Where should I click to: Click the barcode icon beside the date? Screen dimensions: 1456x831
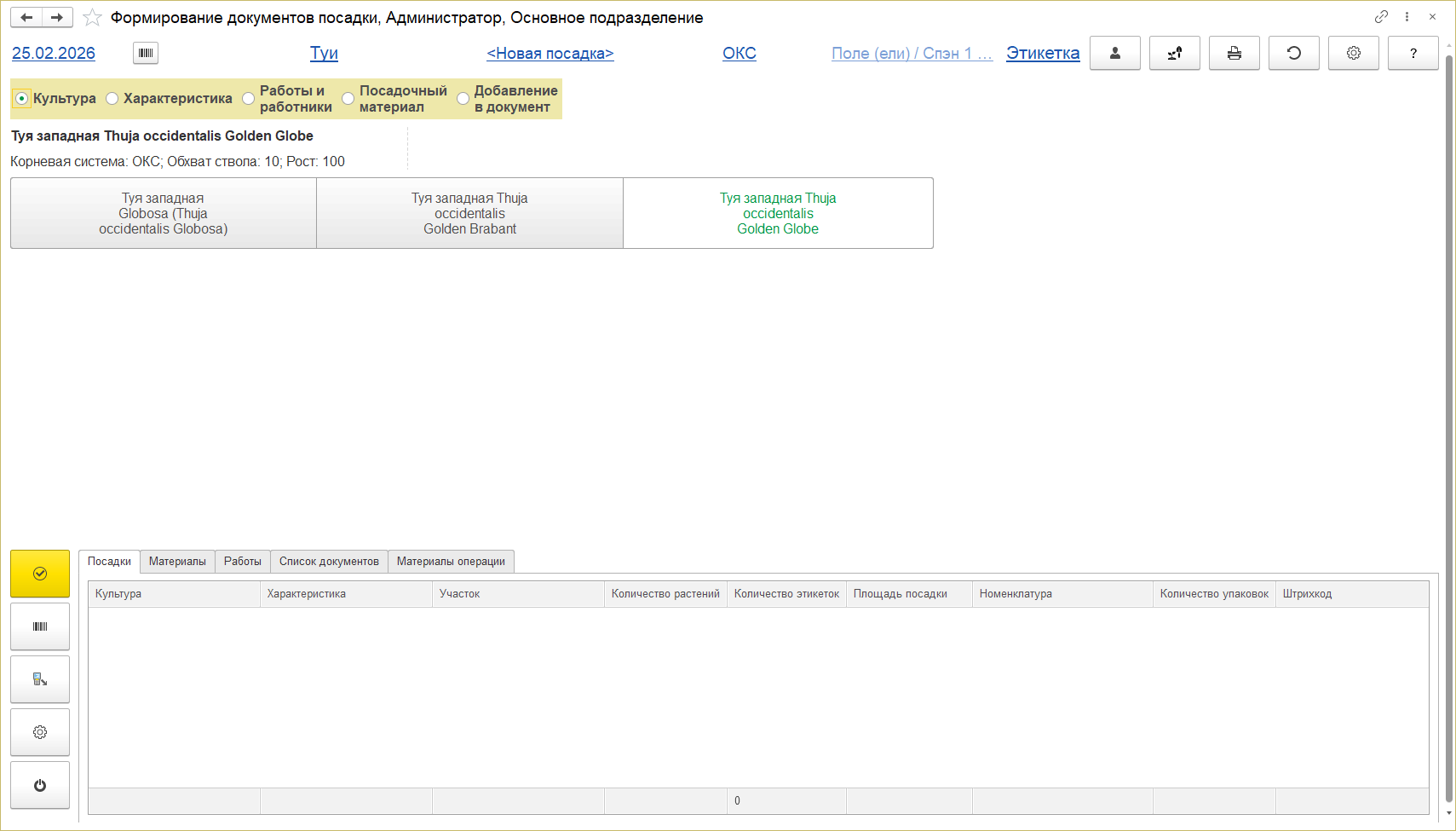click(x=146, y=53)
